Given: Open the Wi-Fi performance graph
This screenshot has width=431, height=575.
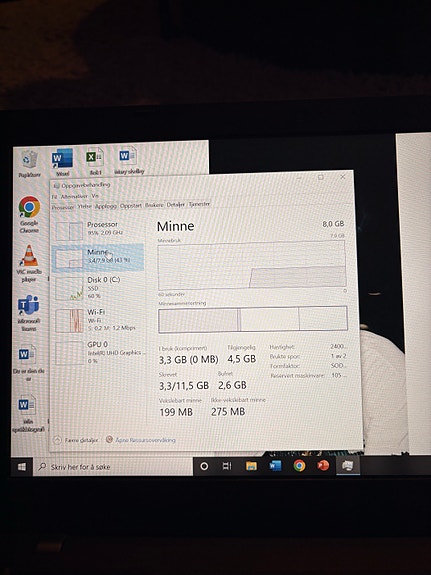Looking at the screenshot, I should 98,320.
